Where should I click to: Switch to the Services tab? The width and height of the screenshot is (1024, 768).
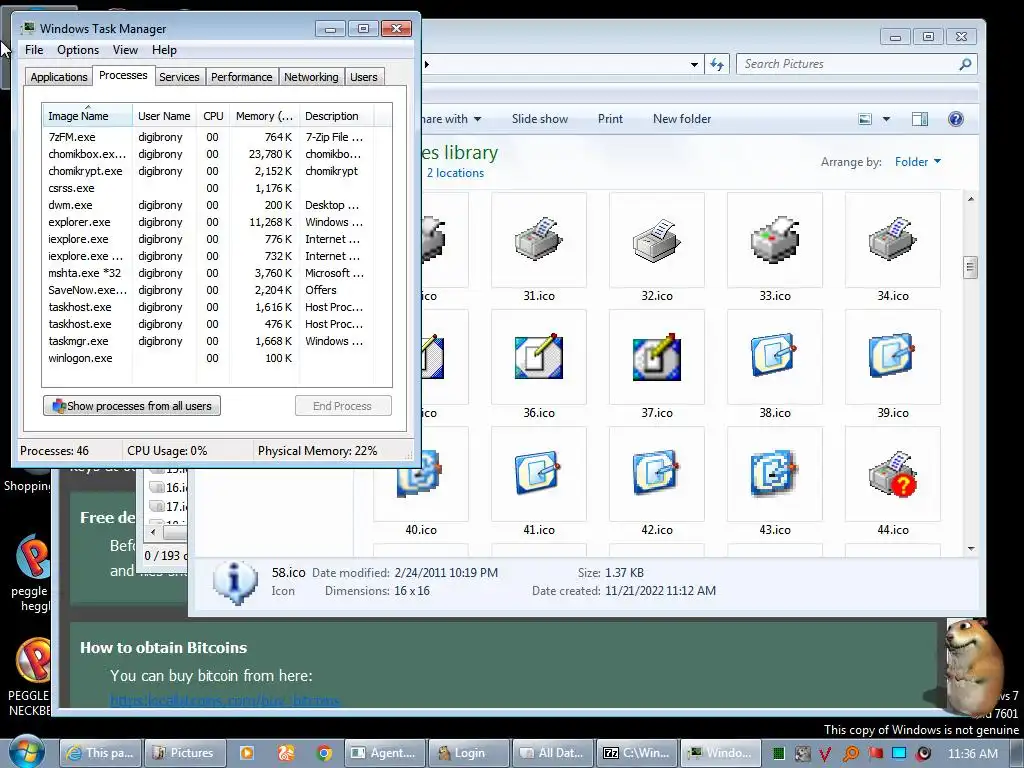[x=179, y=77]
